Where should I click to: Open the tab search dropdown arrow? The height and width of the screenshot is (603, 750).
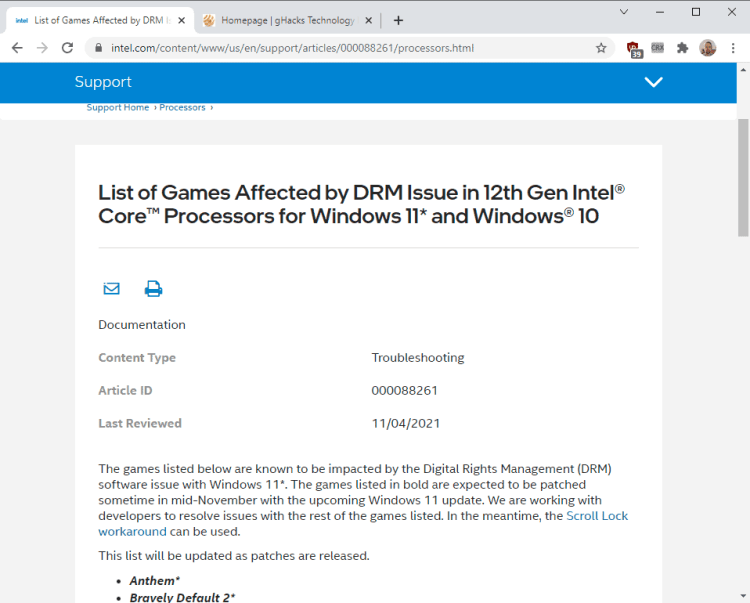point(624,12)
